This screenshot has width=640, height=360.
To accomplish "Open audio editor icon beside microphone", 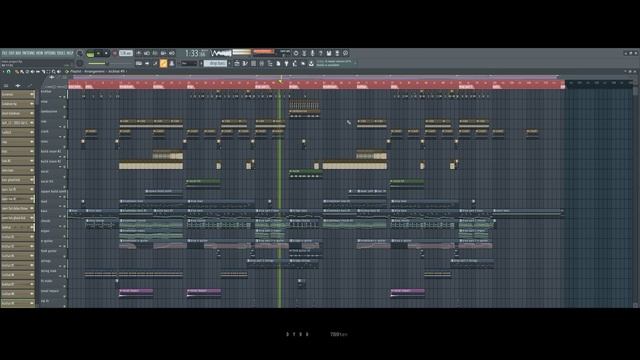I will (x=304, y=53).
